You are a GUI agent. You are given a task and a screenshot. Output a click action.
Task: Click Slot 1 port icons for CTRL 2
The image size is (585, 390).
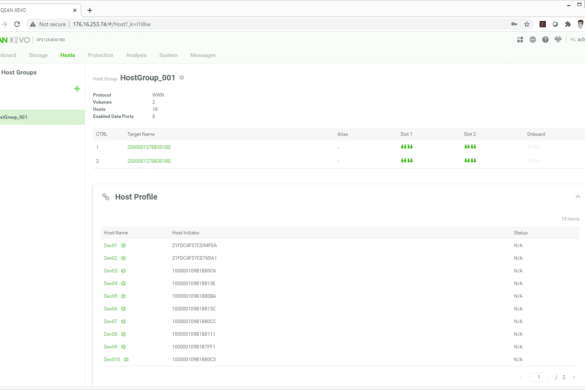click(407, 161)
